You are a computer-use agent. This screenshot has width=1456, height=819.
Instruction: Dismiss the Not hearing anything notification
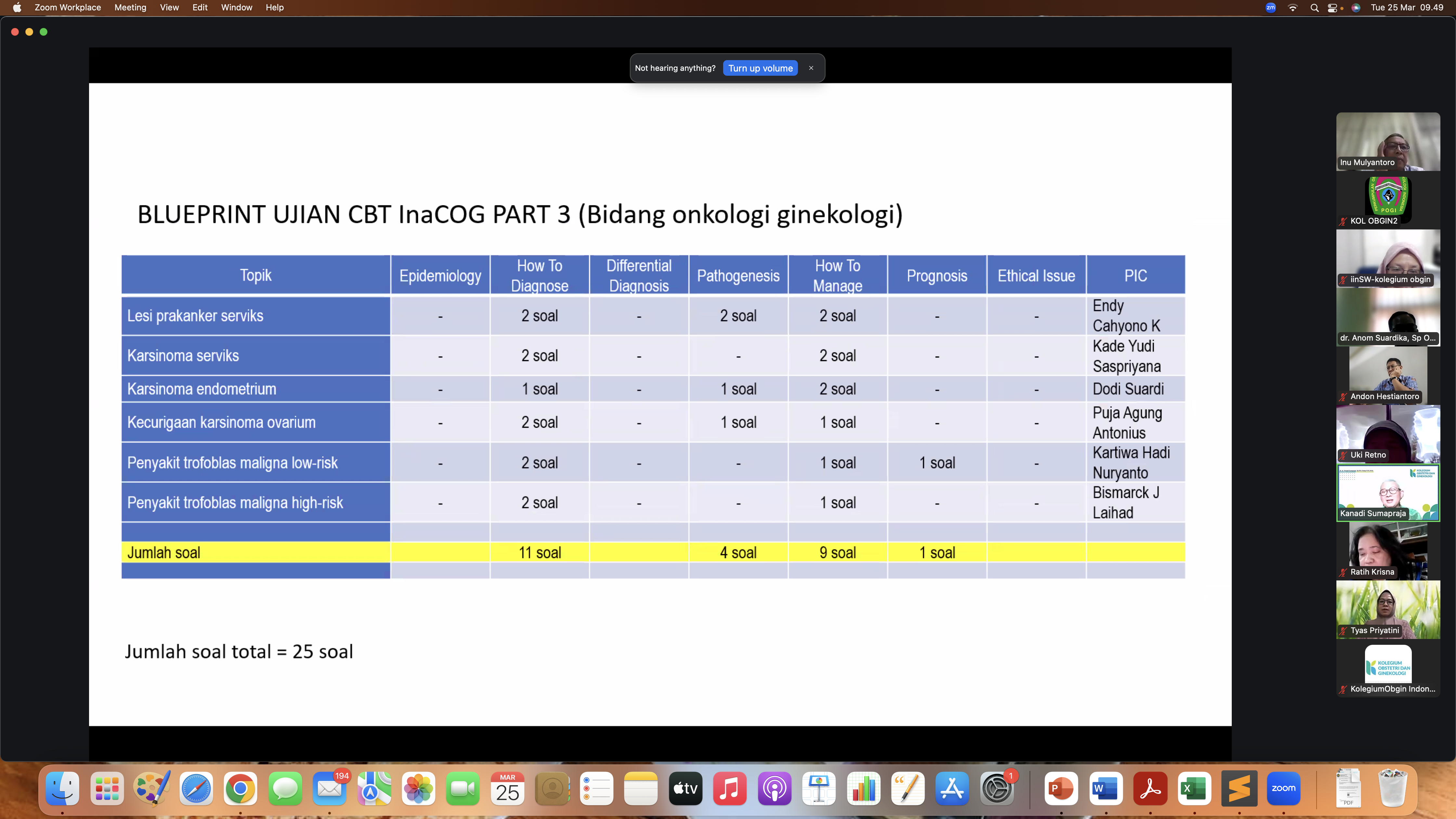(811, 68)
